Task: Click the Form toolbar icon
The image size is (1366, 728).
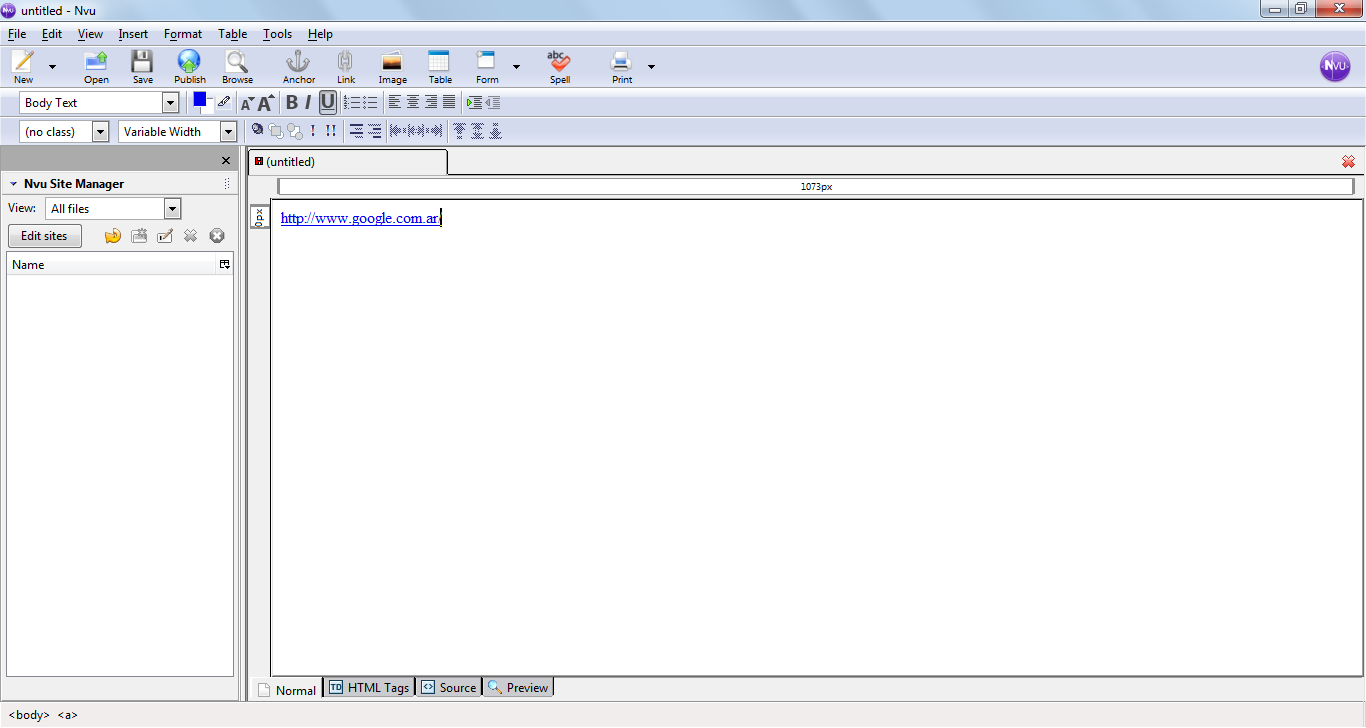Action: (487, 66)
